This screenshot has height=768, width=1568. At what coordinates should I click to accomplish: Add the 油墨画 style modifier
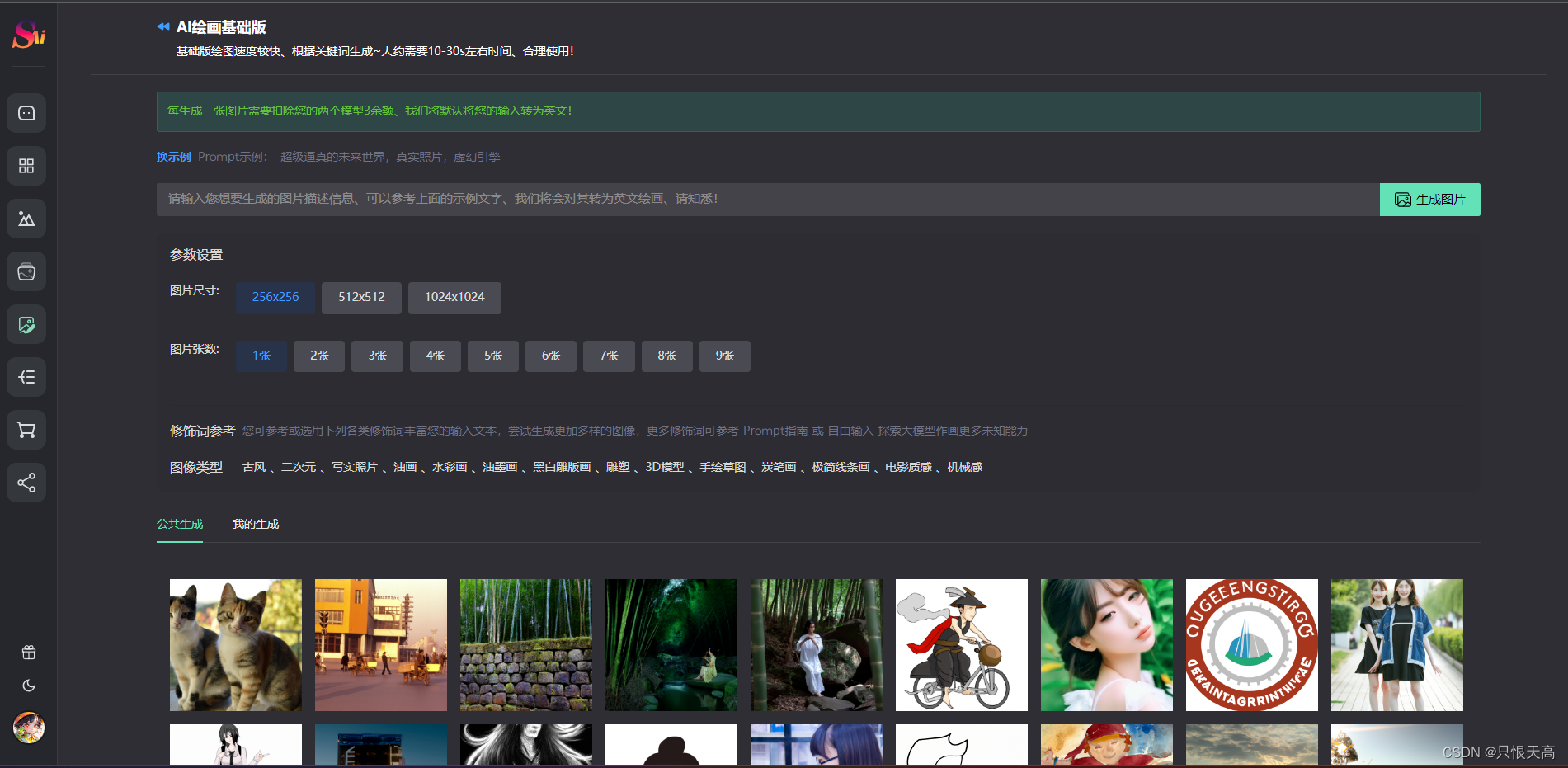pyautogui.click(x=500, y=468)
